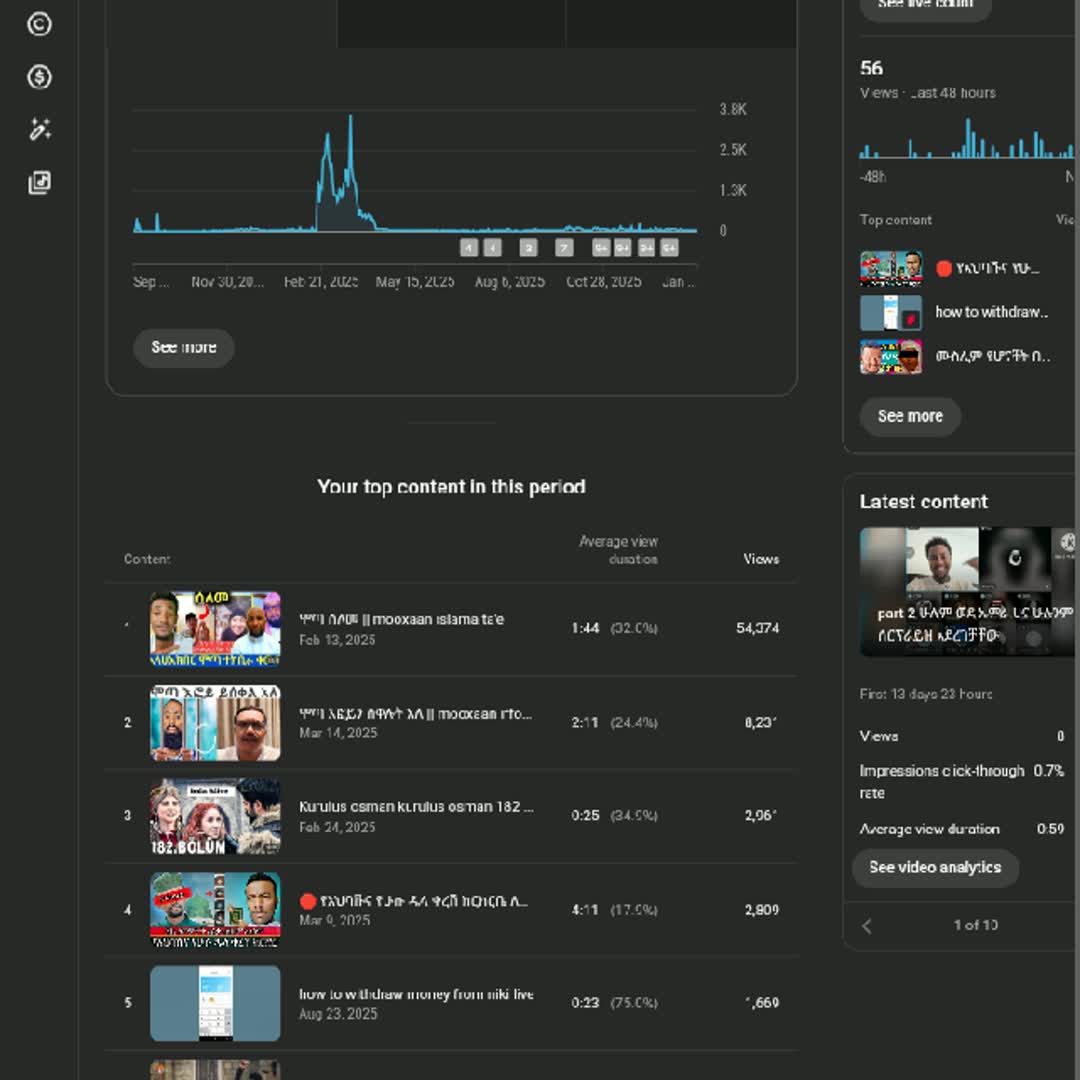Open realtime thumbnail beside 'how to withdraw..'
This screenshot has width=1080, height=1080.
point(891,313)
